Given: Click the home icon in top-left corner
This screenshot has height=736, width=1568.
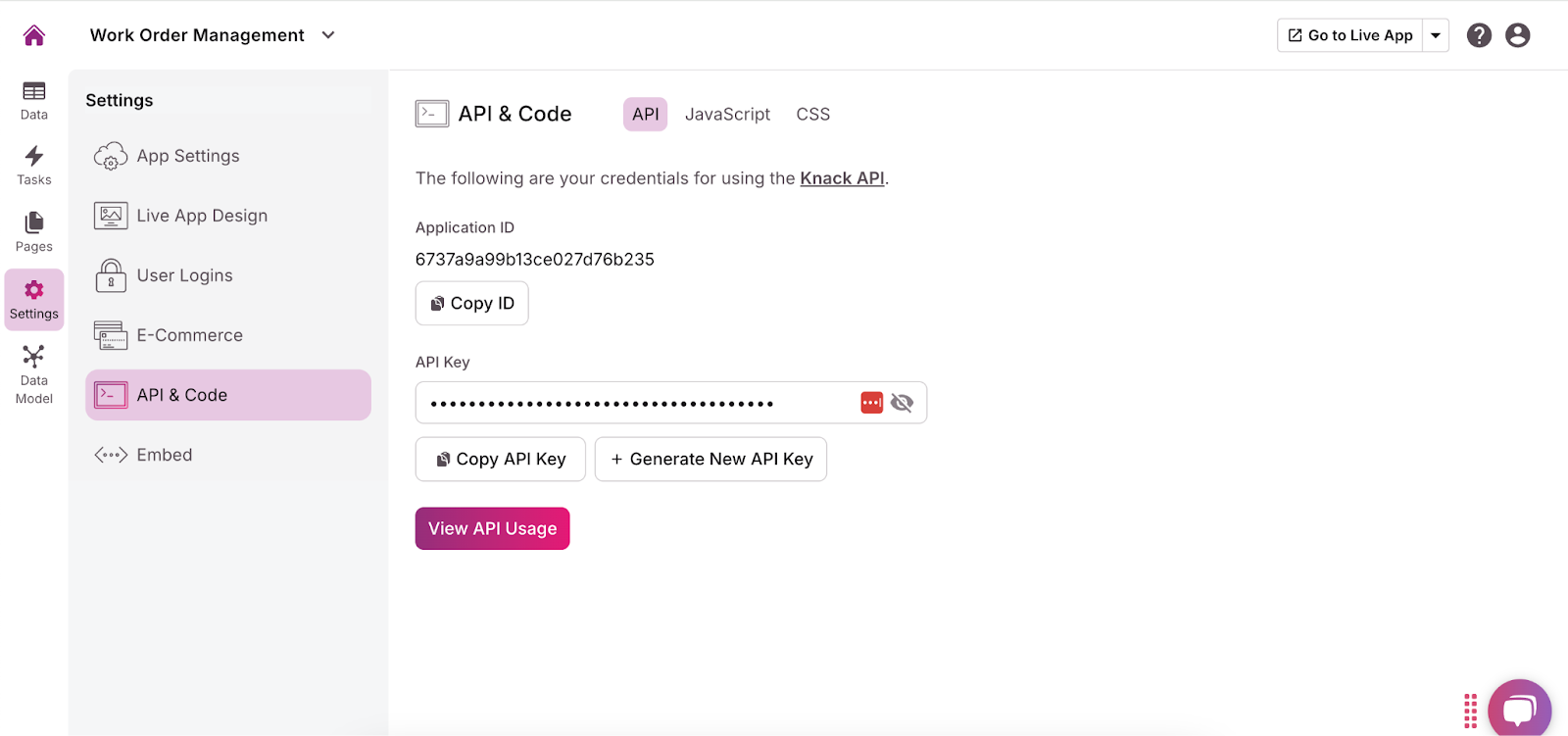Looking at the screenshot, I should point(34,35).
